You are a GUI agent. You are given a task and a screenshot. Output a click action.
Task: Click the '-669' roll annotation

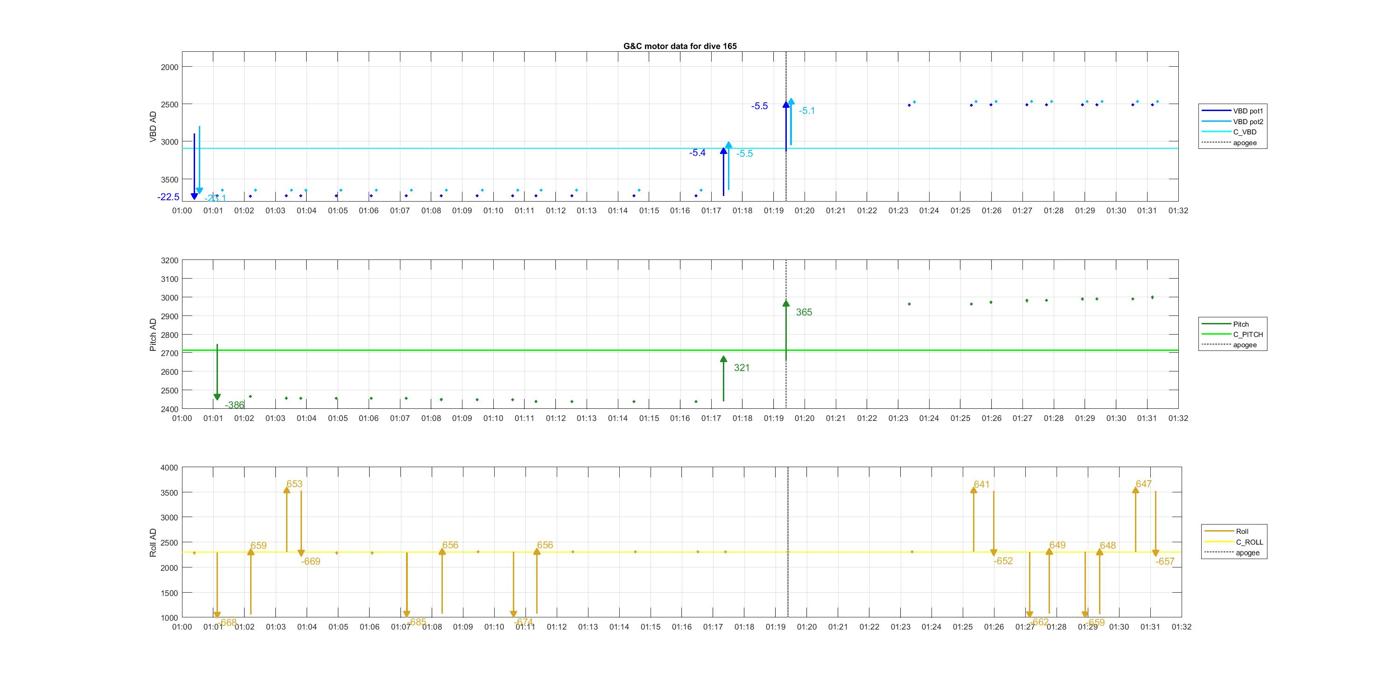(311, 562)
